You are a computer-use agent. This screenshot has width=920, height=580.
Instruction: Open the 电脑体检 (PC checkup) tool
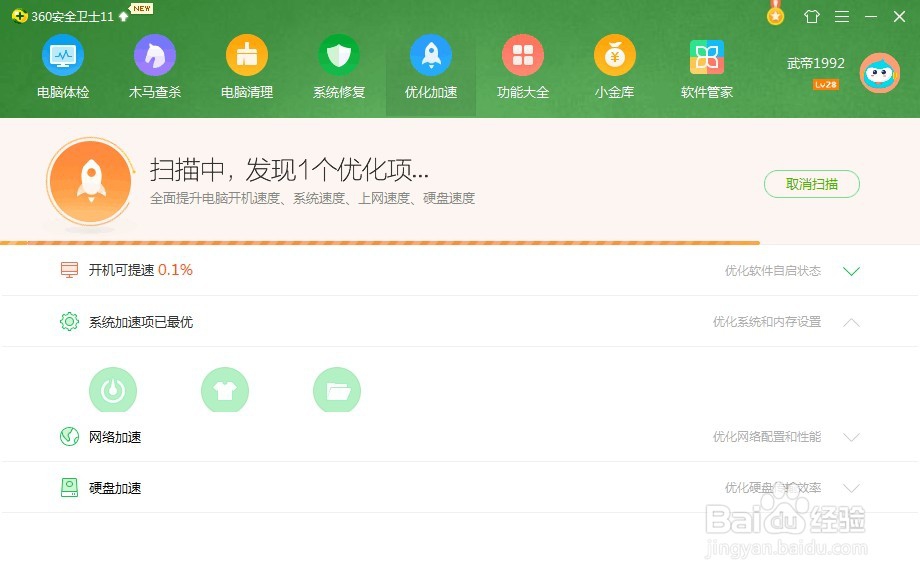(x=62, y=65)
